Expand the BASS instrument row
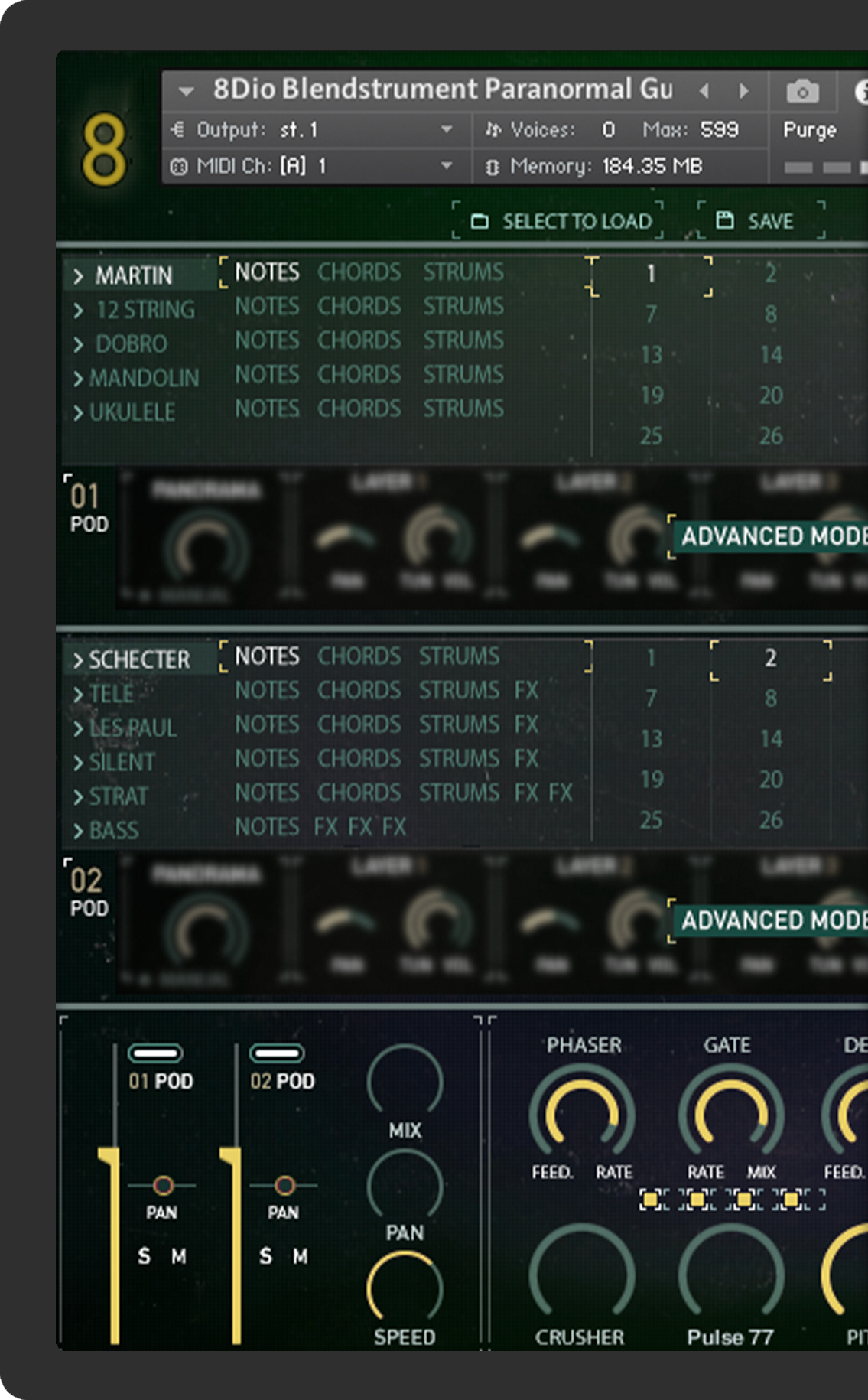Image resolution: width=868 pixels, height=1400 pixels. pos(78,831)
